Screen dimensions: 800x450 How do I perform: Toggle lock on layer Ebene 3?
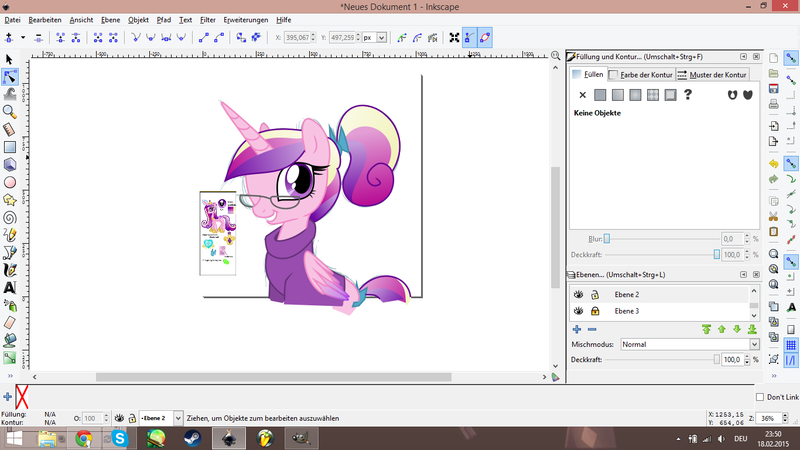[x=595, y=311]
